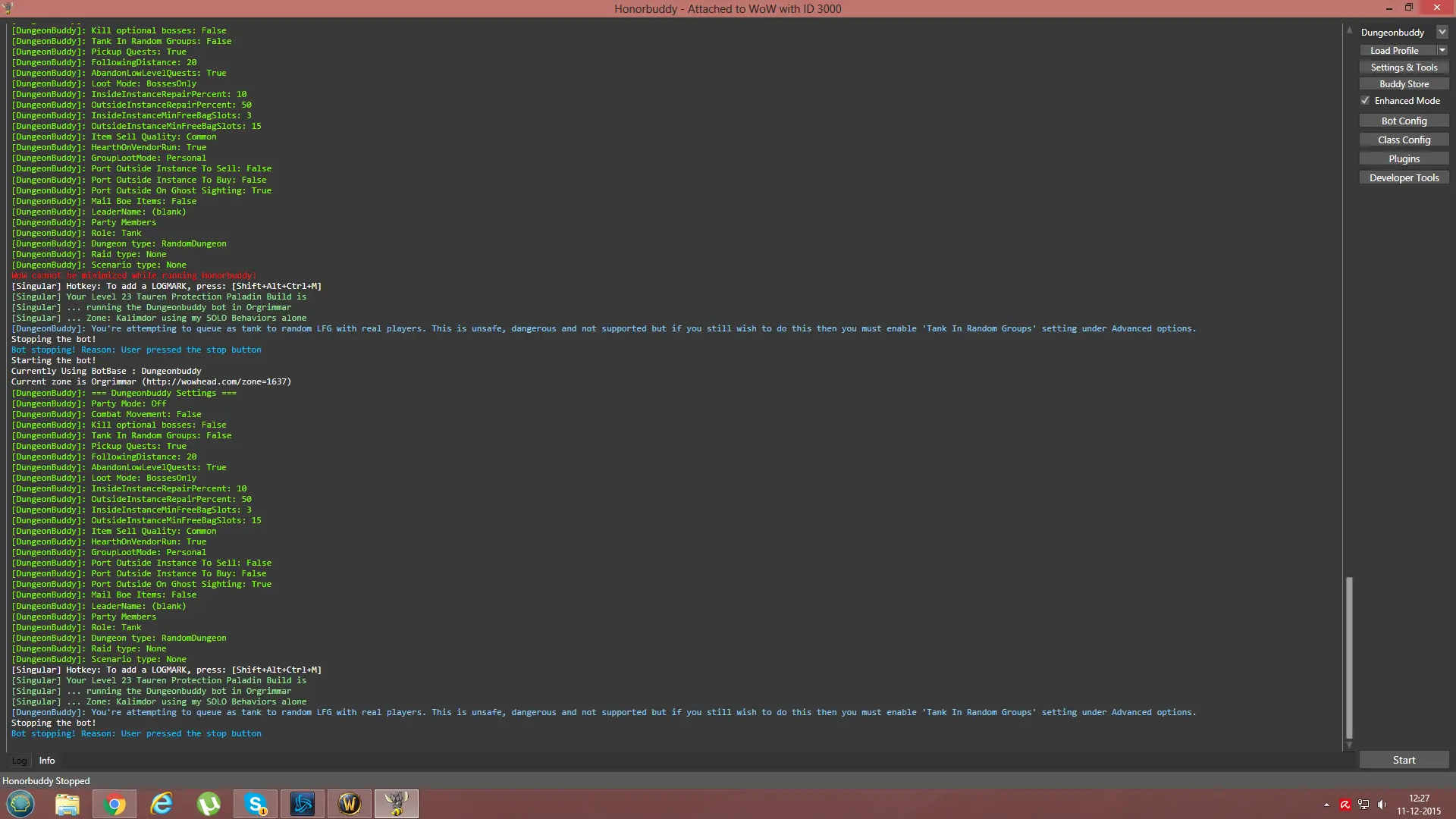Switch to the Log tab
The image size is (1456, 819).
pyautogui.click(x=19, y=761)
